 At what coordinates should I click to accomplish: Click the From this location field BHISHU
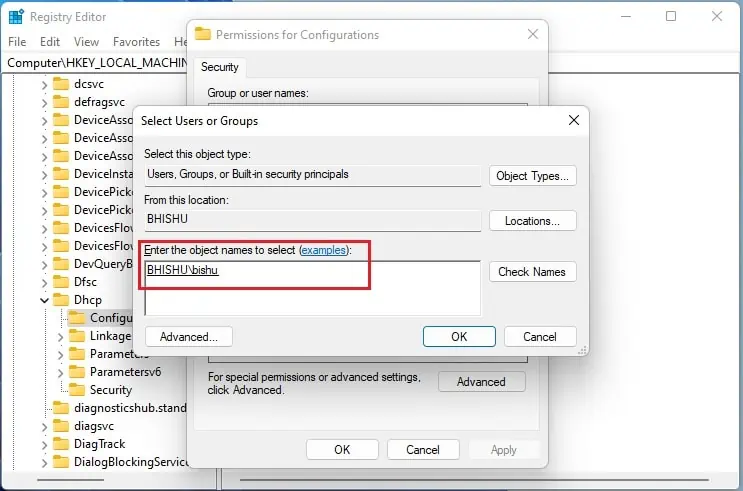[x=313, y=220]
